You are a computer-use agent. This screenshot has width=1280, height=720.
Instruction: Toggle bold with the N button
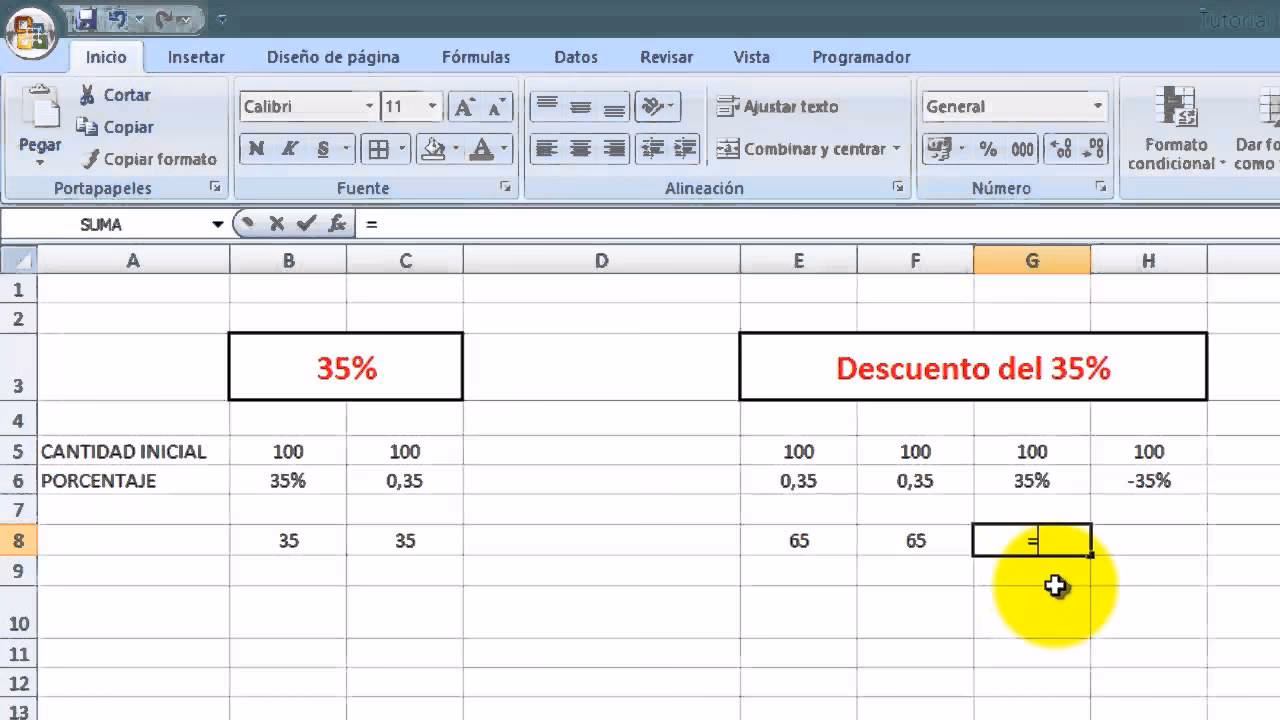point(257,148)
